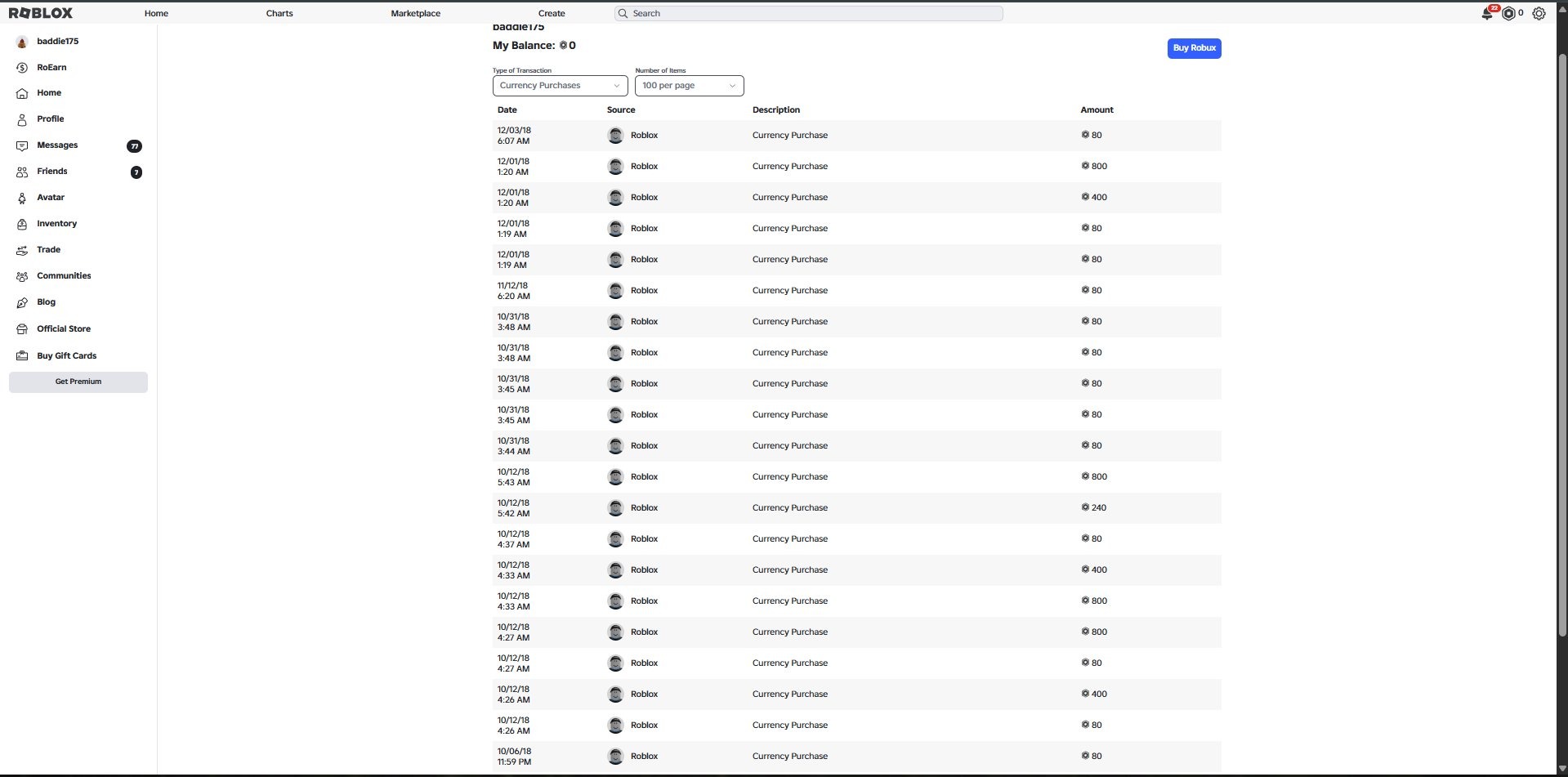1568x777 pixels.
Task: Click Roblox avatar in 10/12/18 5:42 AM row
Action: tap(616, 508)
